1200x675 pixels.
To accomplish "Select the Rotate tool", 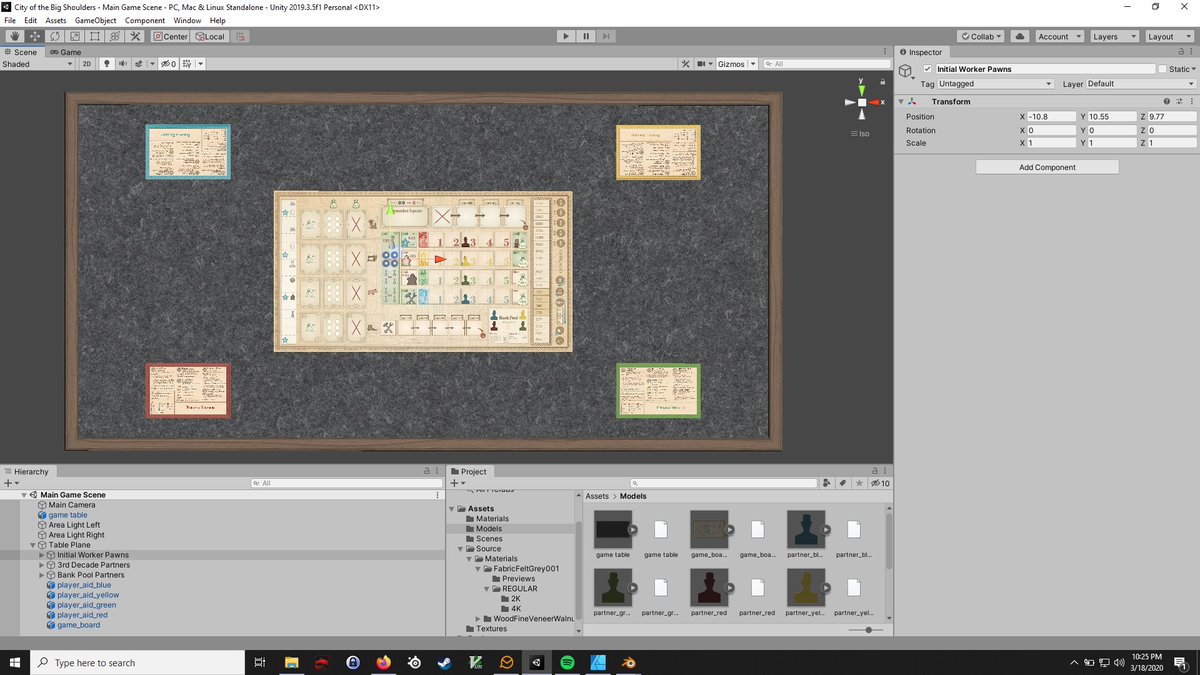I will coord(55,36).
